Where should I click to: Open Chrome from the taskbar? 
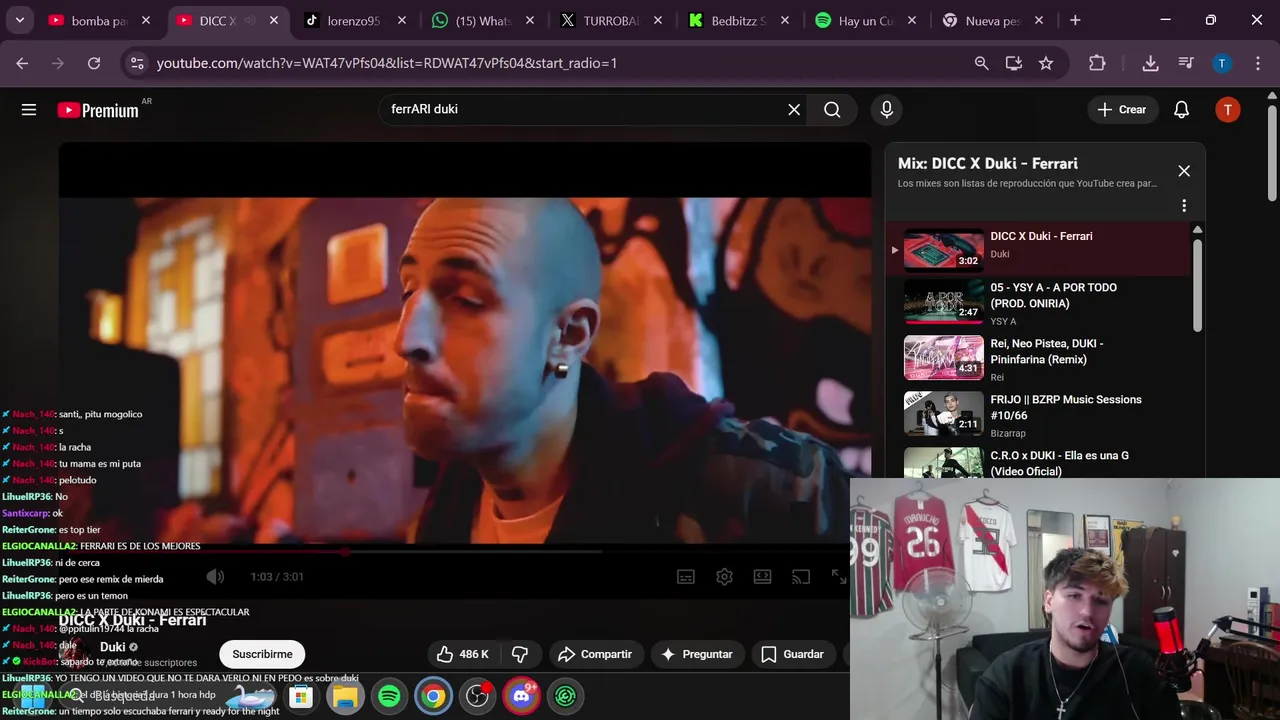click(434, 696)
